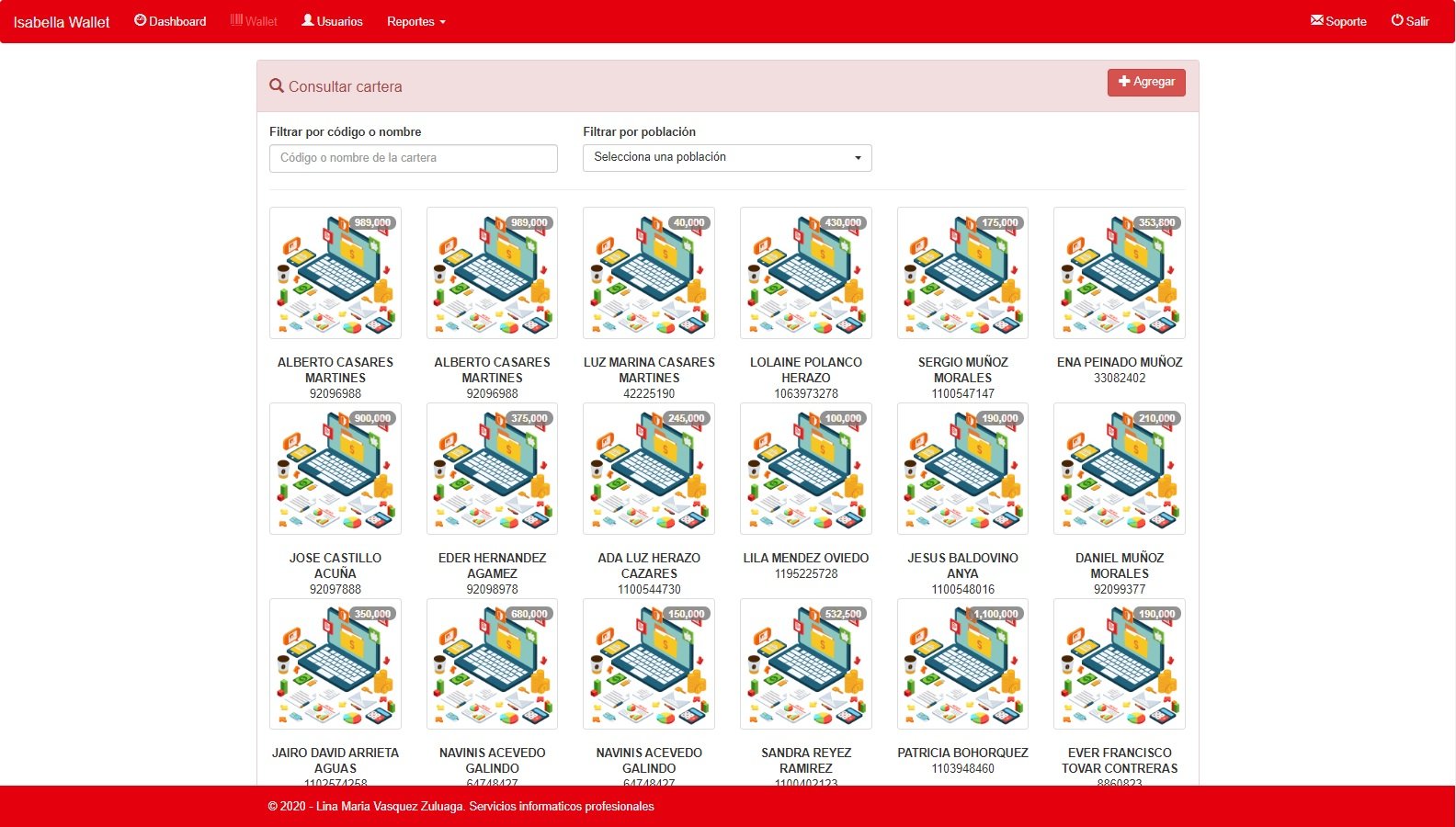Open the Dashboard page
This screenshot has width=1456, height=827.
pos(171,21)
